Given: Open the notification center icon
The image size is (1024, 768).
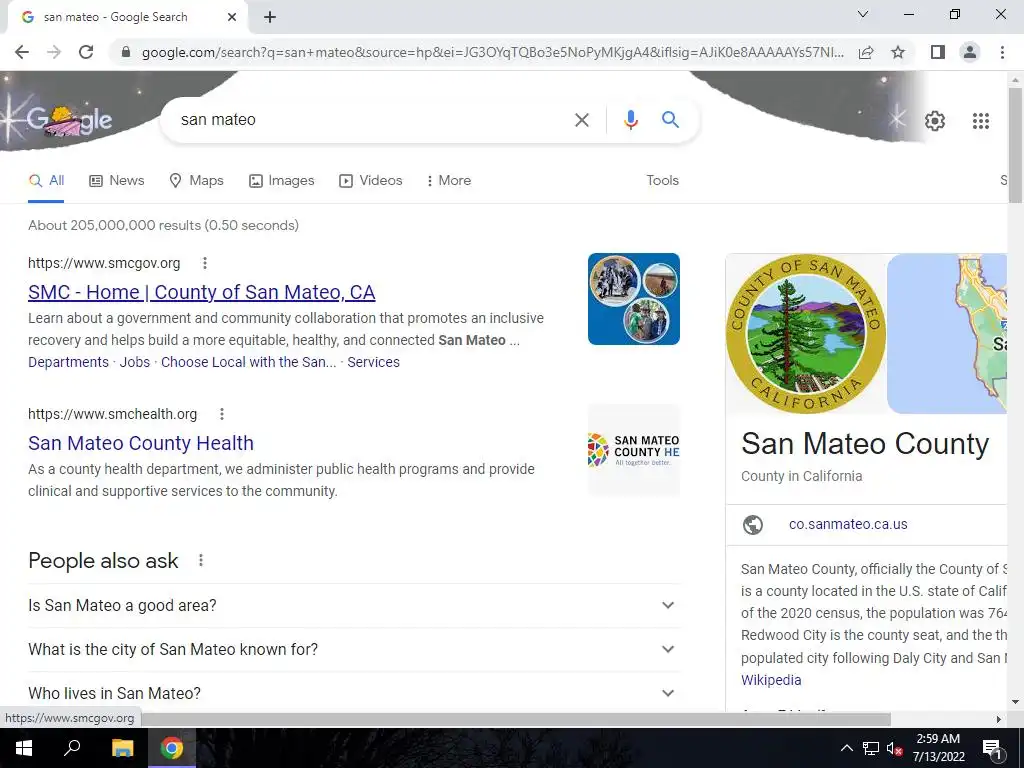Looking at the screenshot, I should coord(992,748).
